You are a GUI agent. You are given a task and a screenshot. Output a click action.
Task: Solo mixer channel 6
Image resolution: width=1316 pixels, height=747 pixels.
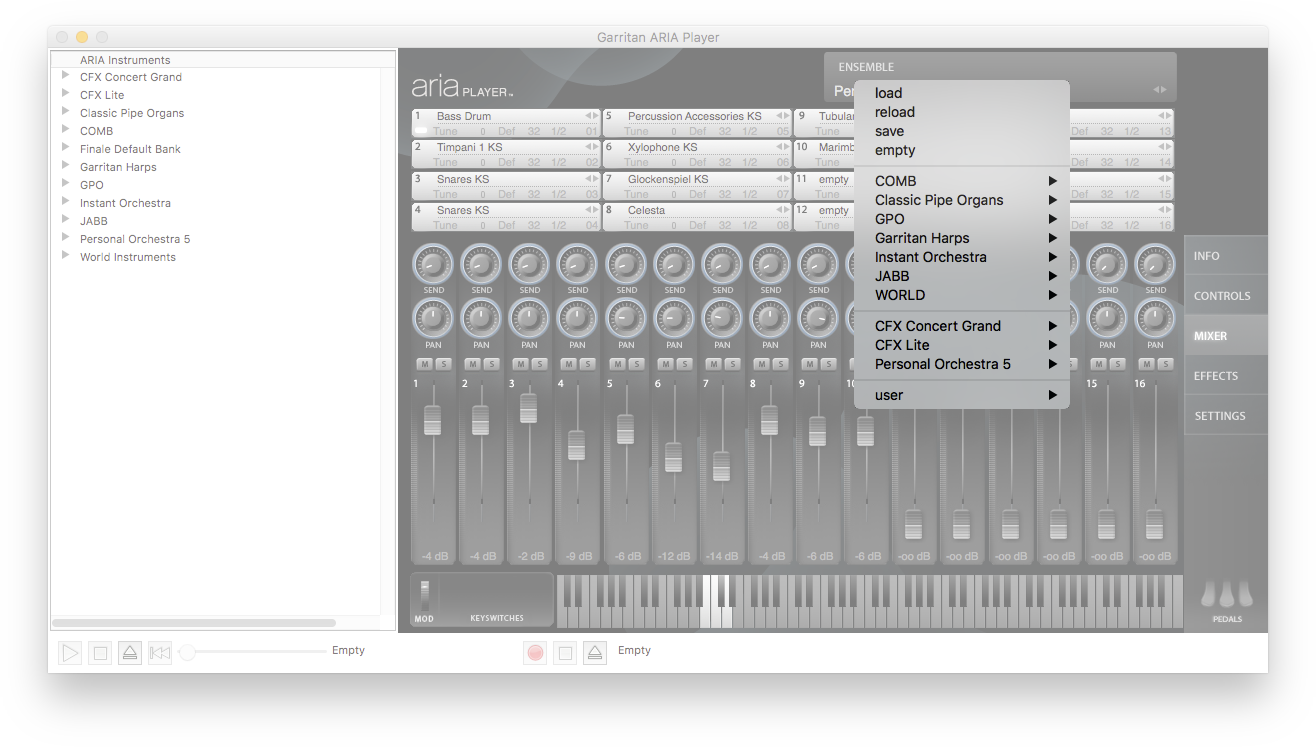[684, 364]
